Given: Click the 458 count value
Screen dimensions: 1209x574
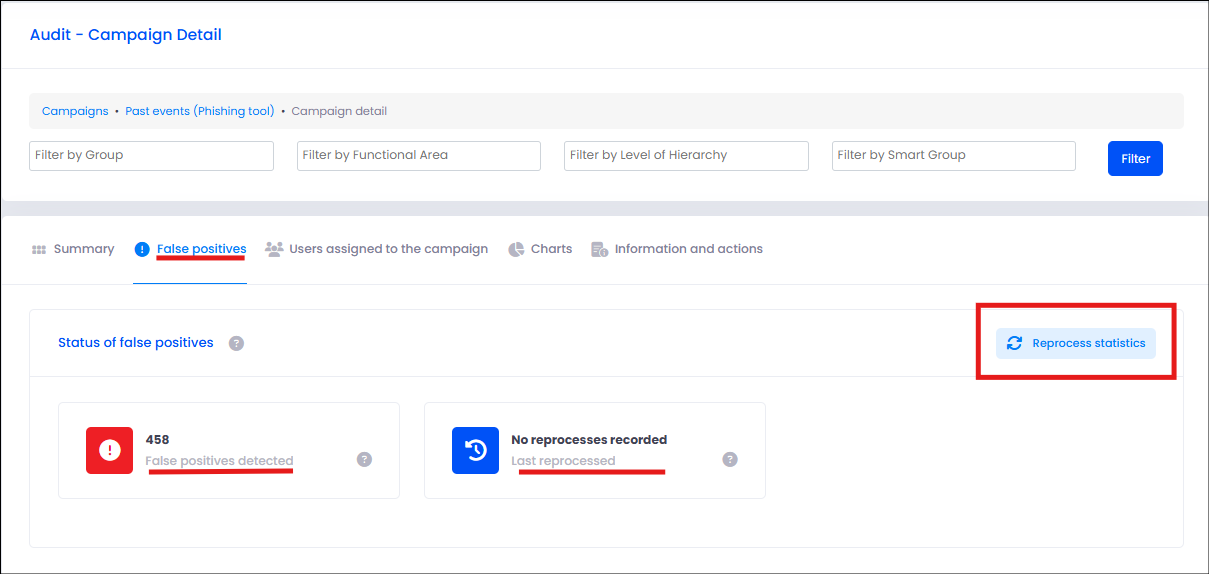Looking at the screenshot, I should tap(157, 439).
